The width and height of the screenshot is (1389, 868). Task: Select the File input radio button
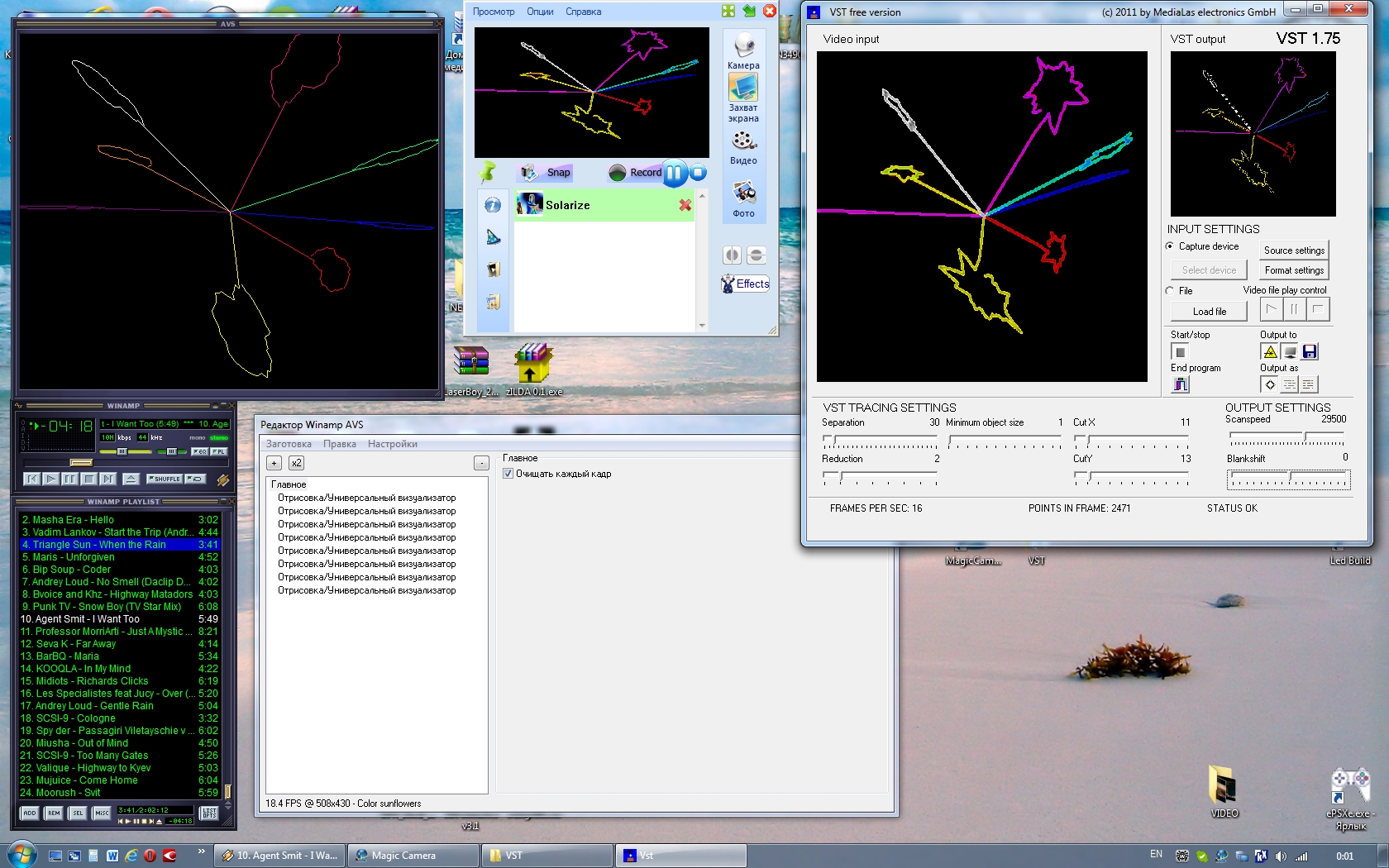pyautogui.click(x=1170, y=291)
